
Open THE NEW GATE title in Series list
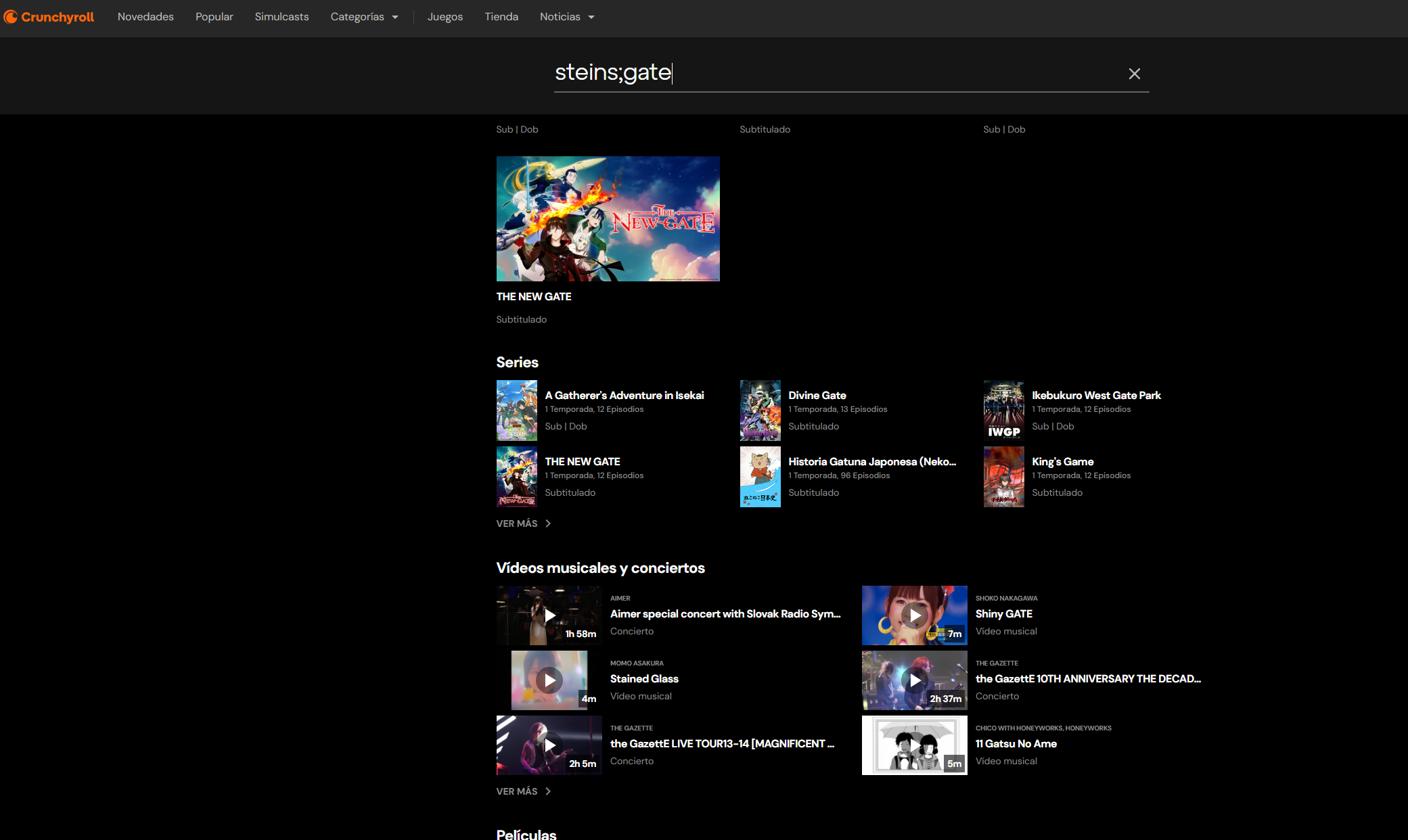pyautogui.click(x=583, y=462)
